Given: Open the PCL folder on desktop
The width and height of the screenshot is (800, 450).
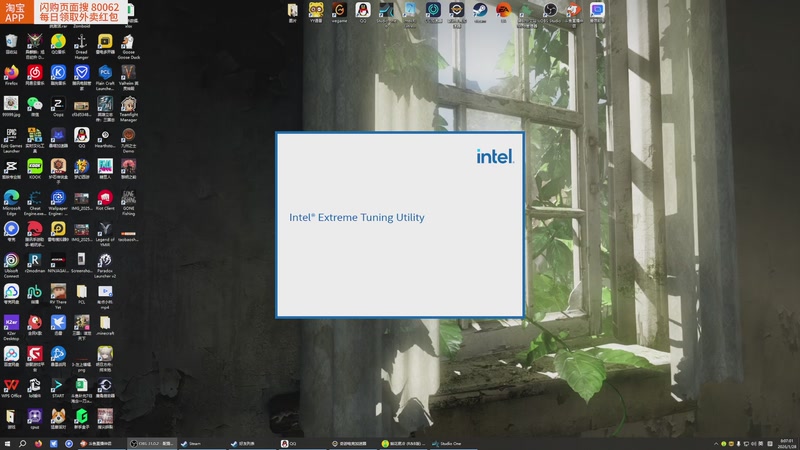Looking at the screenshot, I should pyautogui.click(x=82, y=293).
